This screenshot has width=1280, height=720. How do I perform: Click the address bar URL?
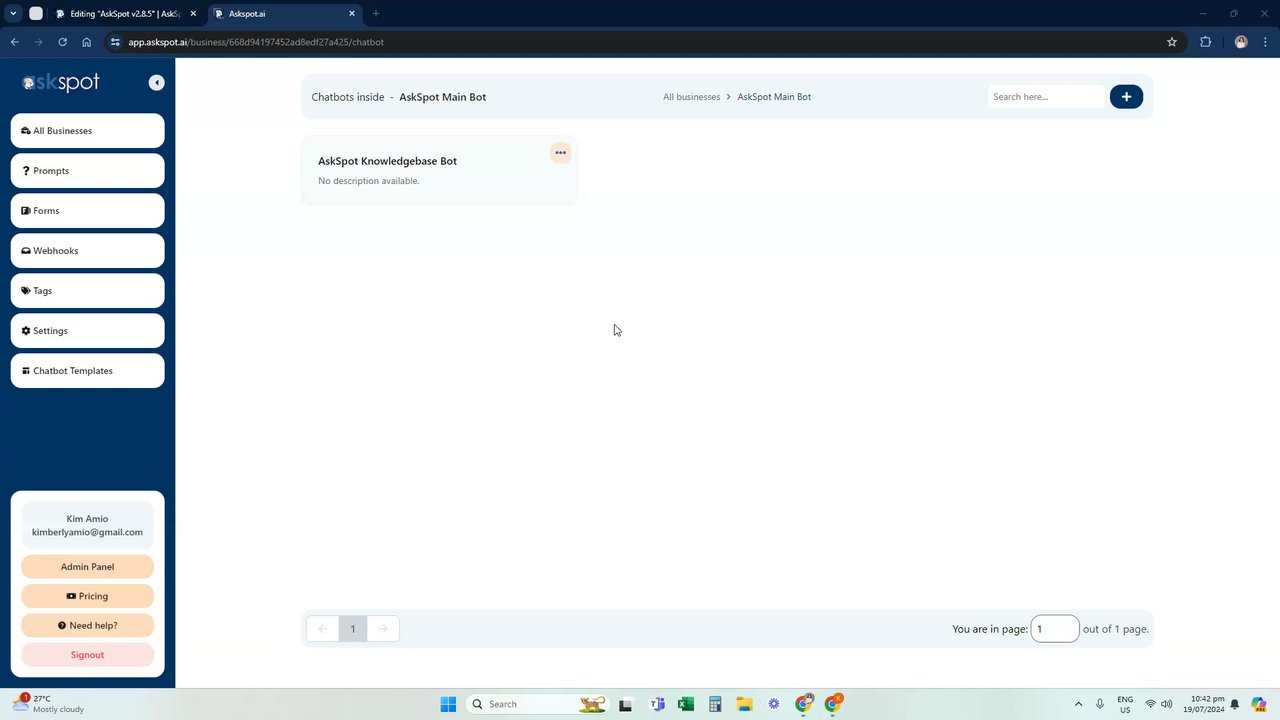pos(256,42)
